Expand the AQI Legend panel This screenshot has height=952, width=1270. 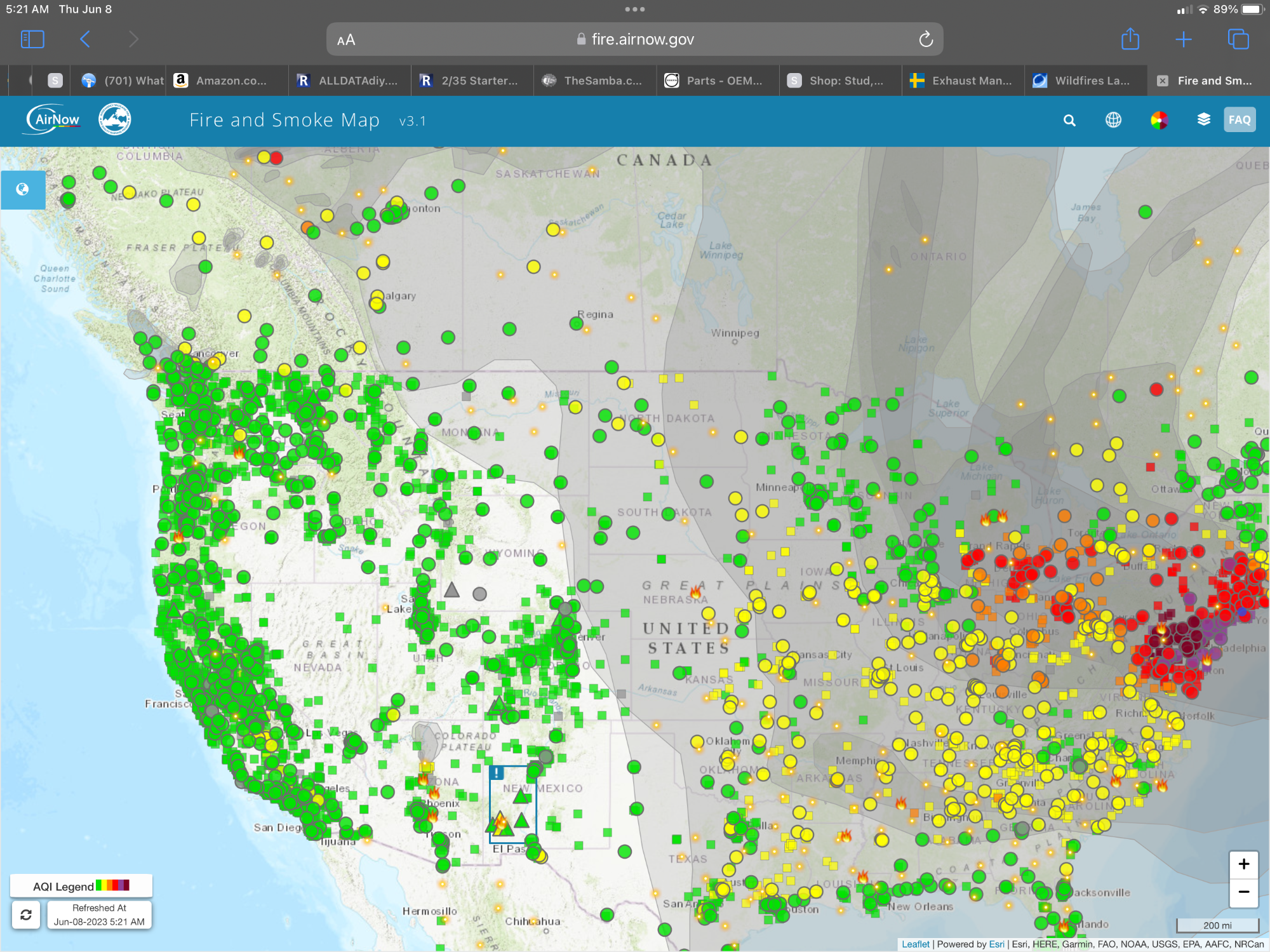coord(81,886)
